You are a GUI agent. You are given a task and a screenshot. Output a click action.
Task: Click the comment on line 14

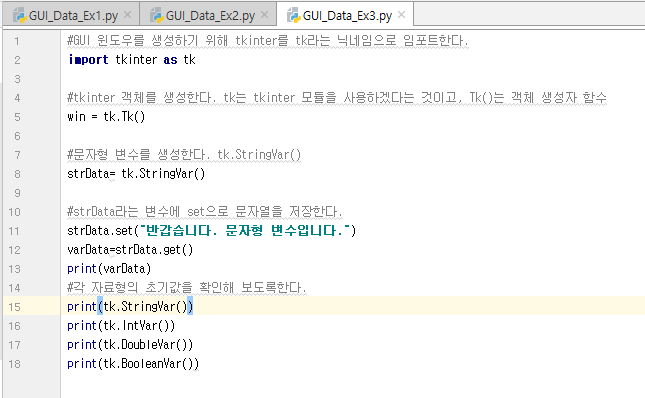pos(187,288)
